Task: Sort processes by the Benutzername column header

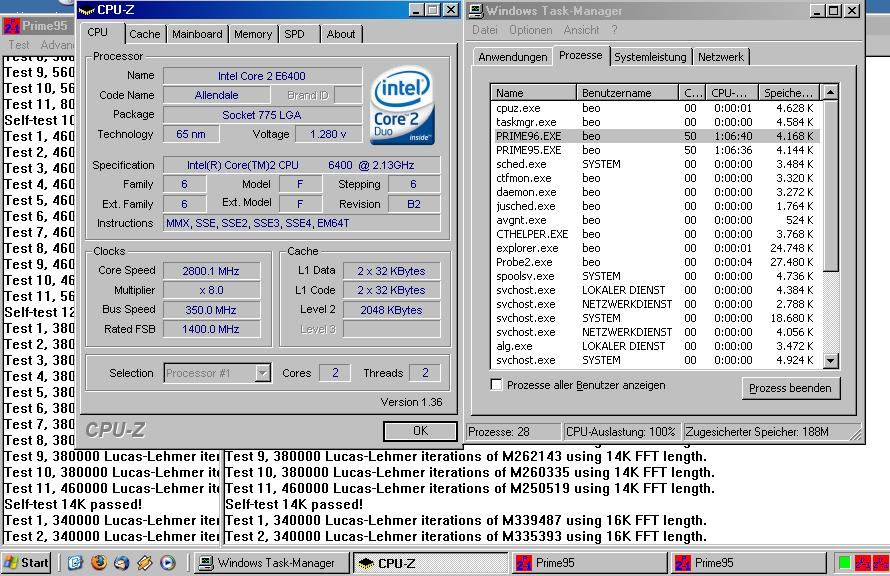Action: (x=627, y=93)
